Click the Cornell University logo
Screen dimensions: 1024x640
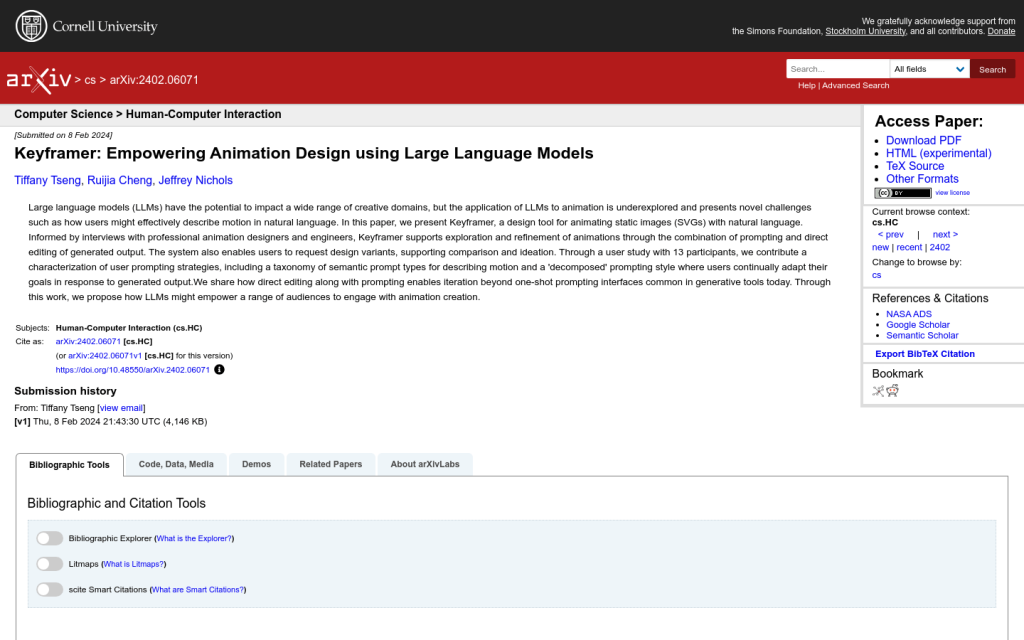coord(86,26)
